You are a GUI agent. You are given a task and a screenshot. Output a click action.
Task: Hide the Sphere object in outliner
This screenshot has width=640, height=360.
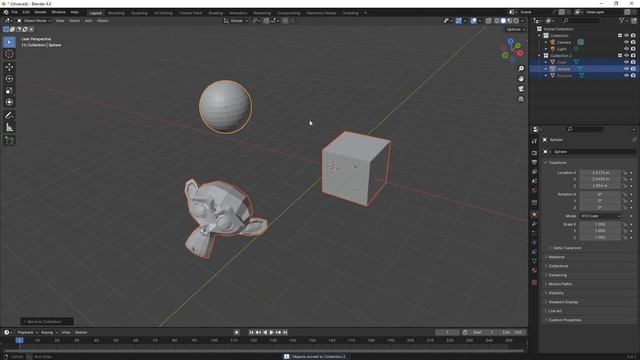tap(626, 69)
